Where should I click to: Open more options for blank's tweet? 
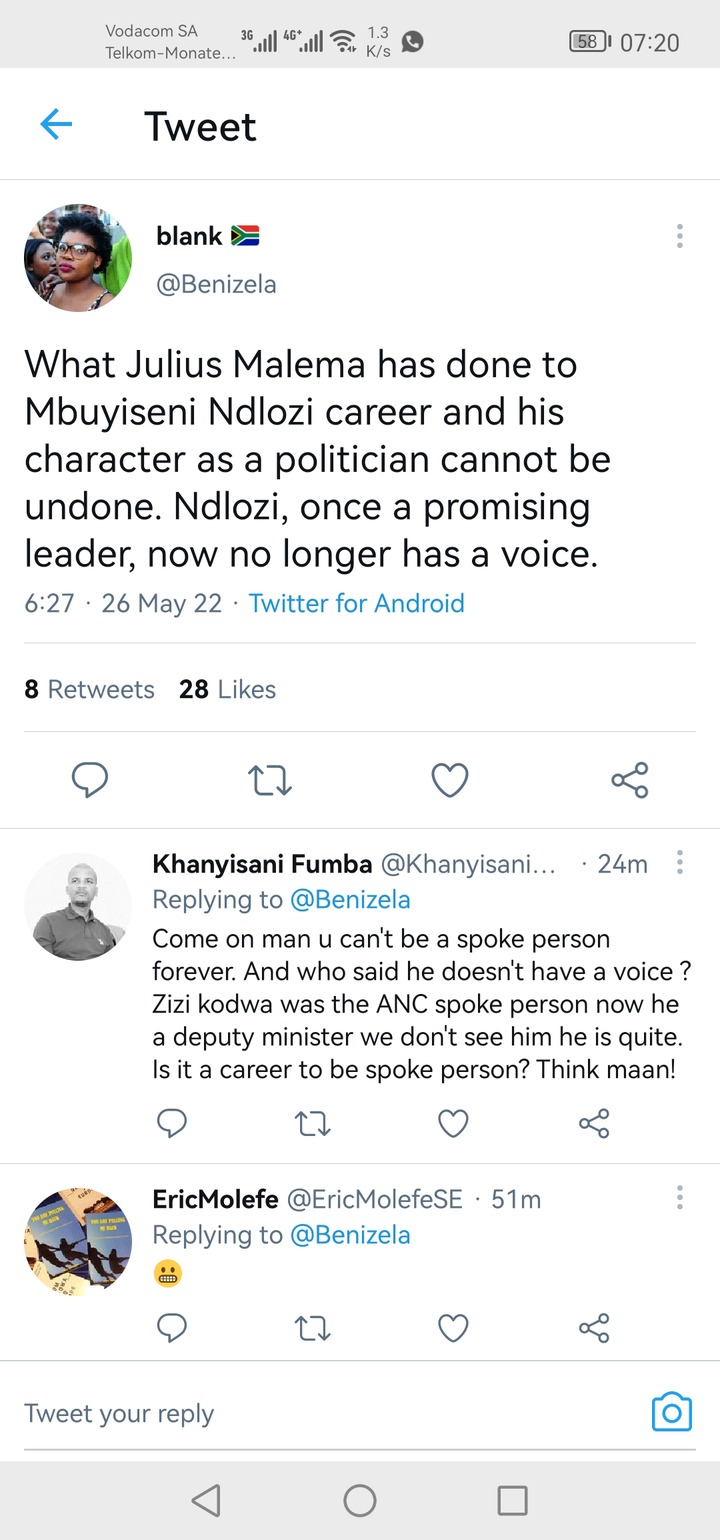coord(679,236)
